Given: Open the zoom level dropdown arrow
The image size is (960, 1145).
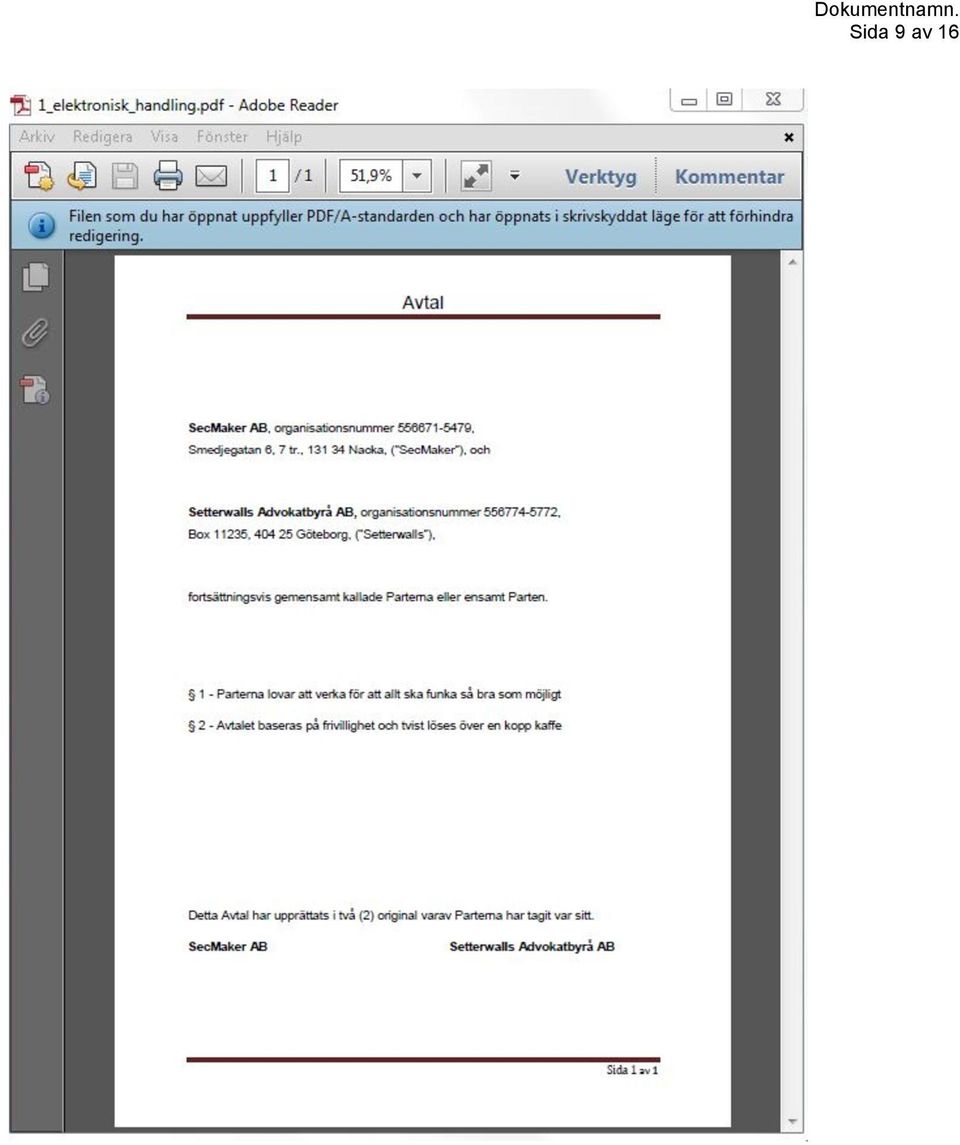Looking at the screenshot, I should pyautogui.click(x=417, y=176).
